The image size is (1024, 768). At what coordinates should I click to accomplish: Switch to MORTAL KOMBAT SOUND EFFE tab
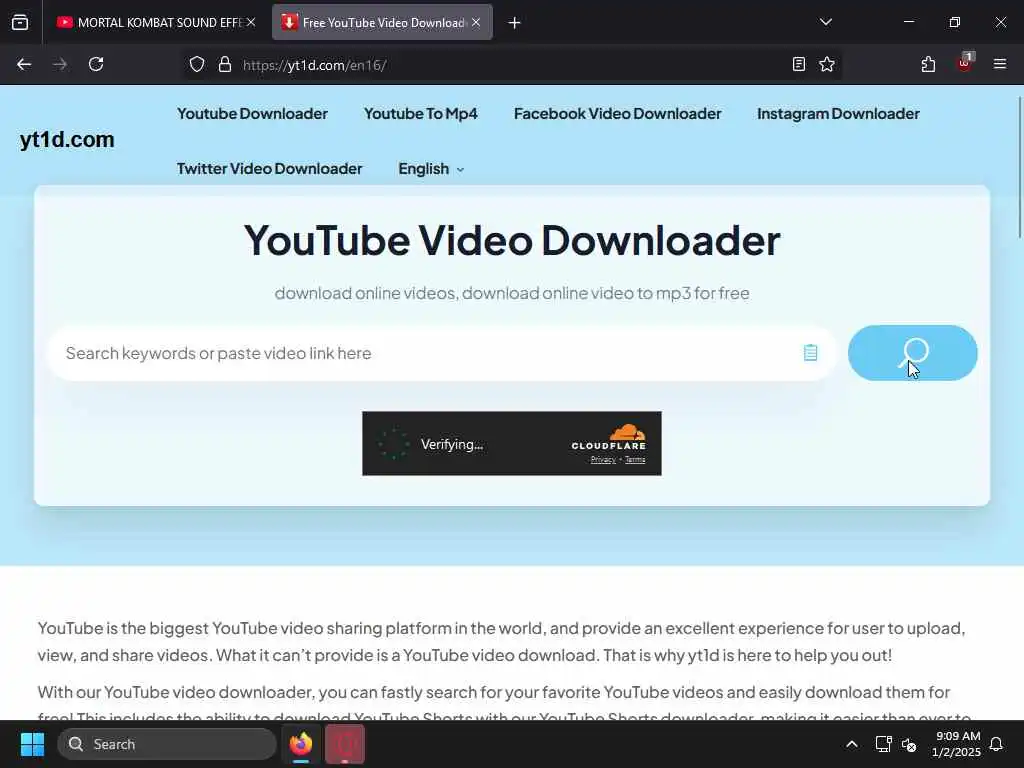[155, 22]
